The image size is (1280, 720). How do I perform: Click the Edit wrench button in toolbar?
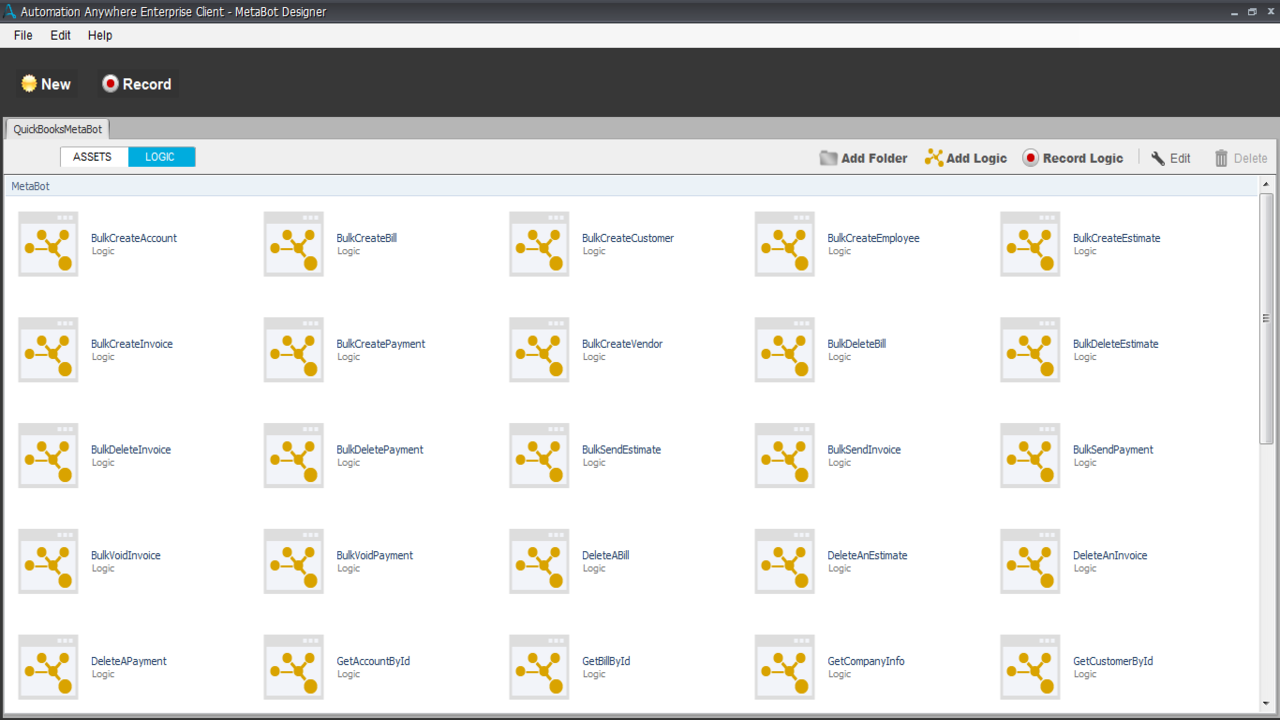coord(1171,158)
